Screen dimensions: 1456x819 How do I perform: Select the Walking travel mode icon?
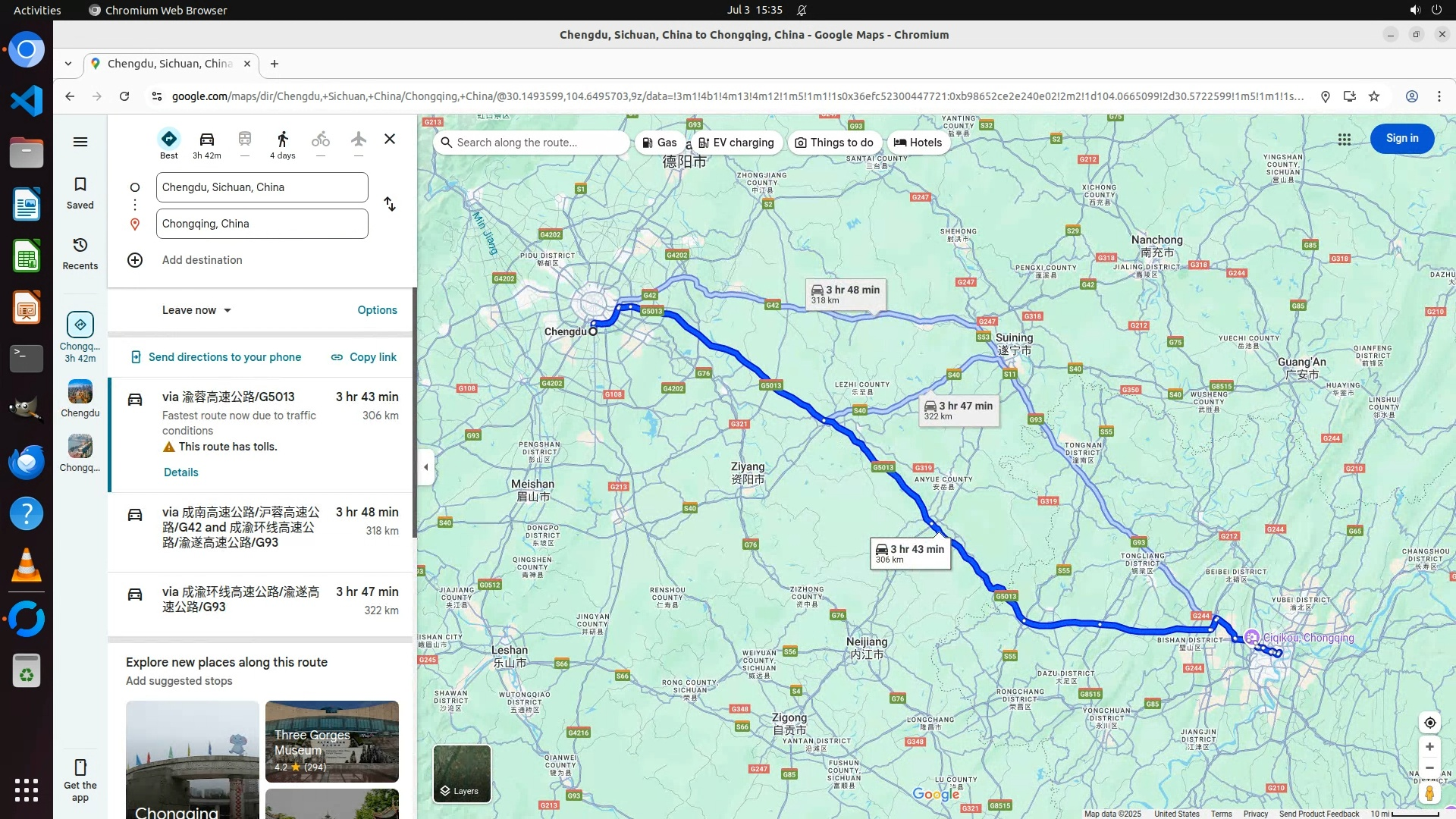point(282,140)
